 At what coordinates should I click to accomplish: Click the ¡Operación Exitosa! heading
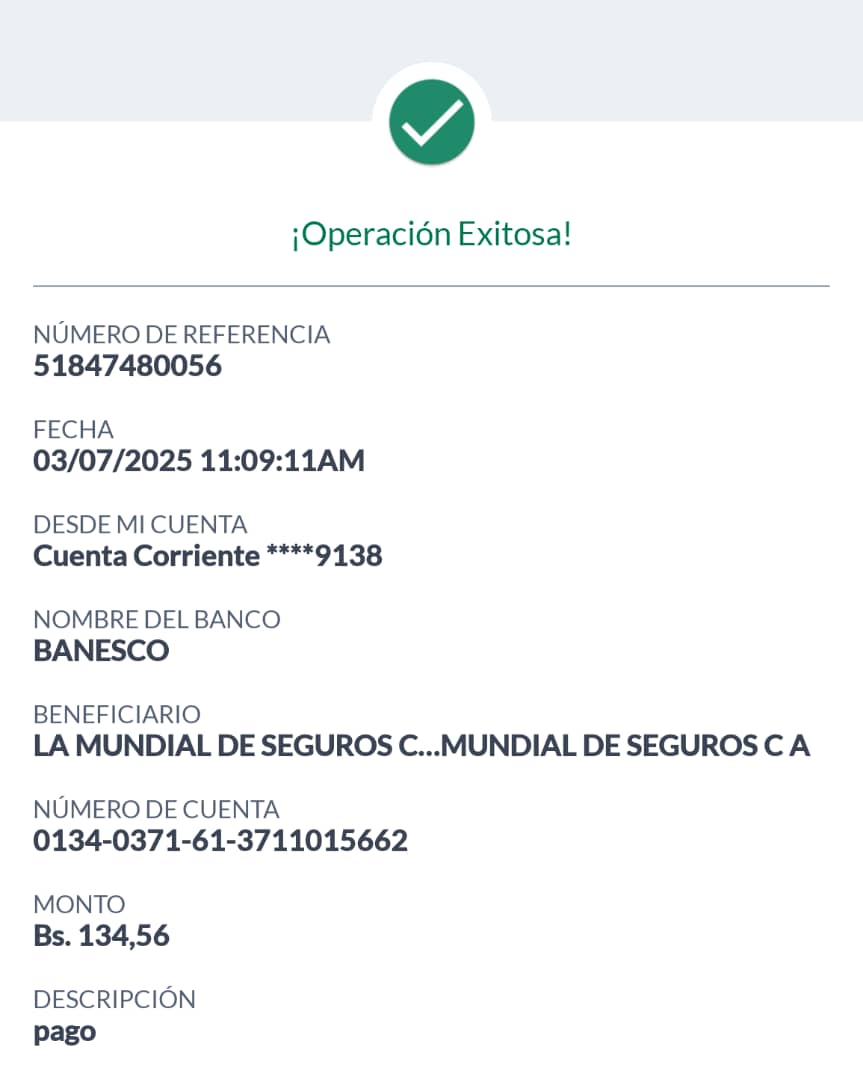click(x=431, y=235)
